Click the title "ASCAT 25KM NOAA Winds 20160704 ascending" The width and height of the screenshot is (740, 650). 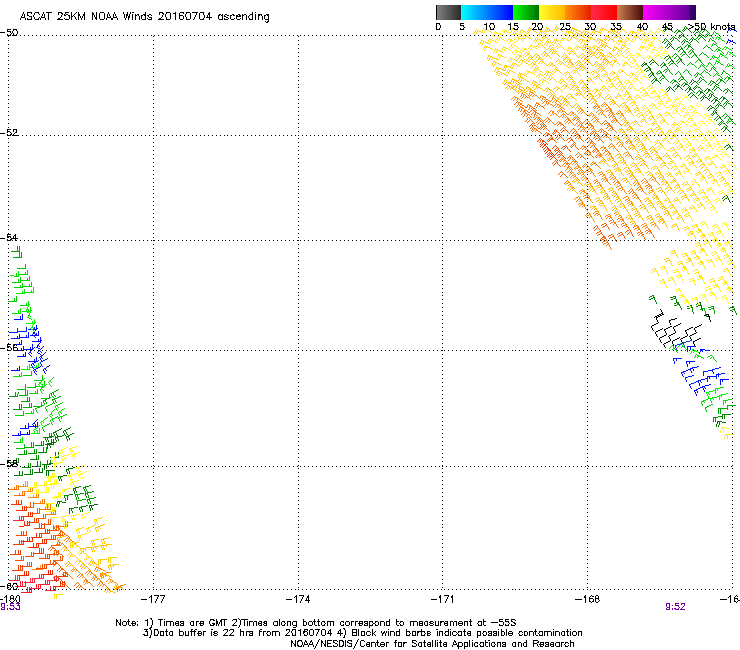(144, 17)
